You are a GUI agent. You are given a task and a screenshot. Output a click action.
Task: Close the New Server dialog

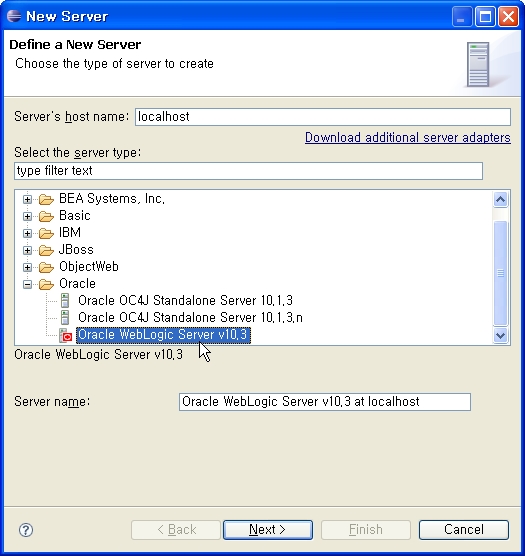508,16
